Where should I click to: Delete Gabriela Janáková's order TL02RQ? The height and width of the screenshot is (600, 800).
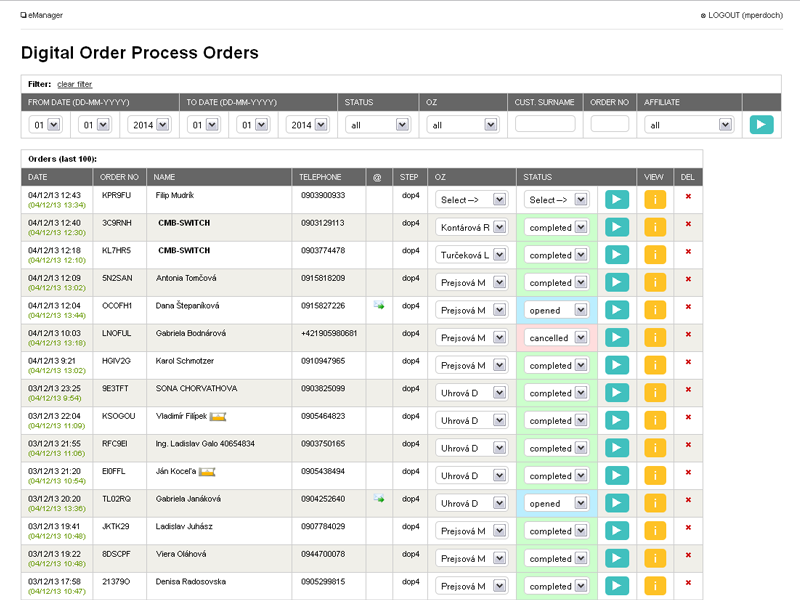point(688,500)
